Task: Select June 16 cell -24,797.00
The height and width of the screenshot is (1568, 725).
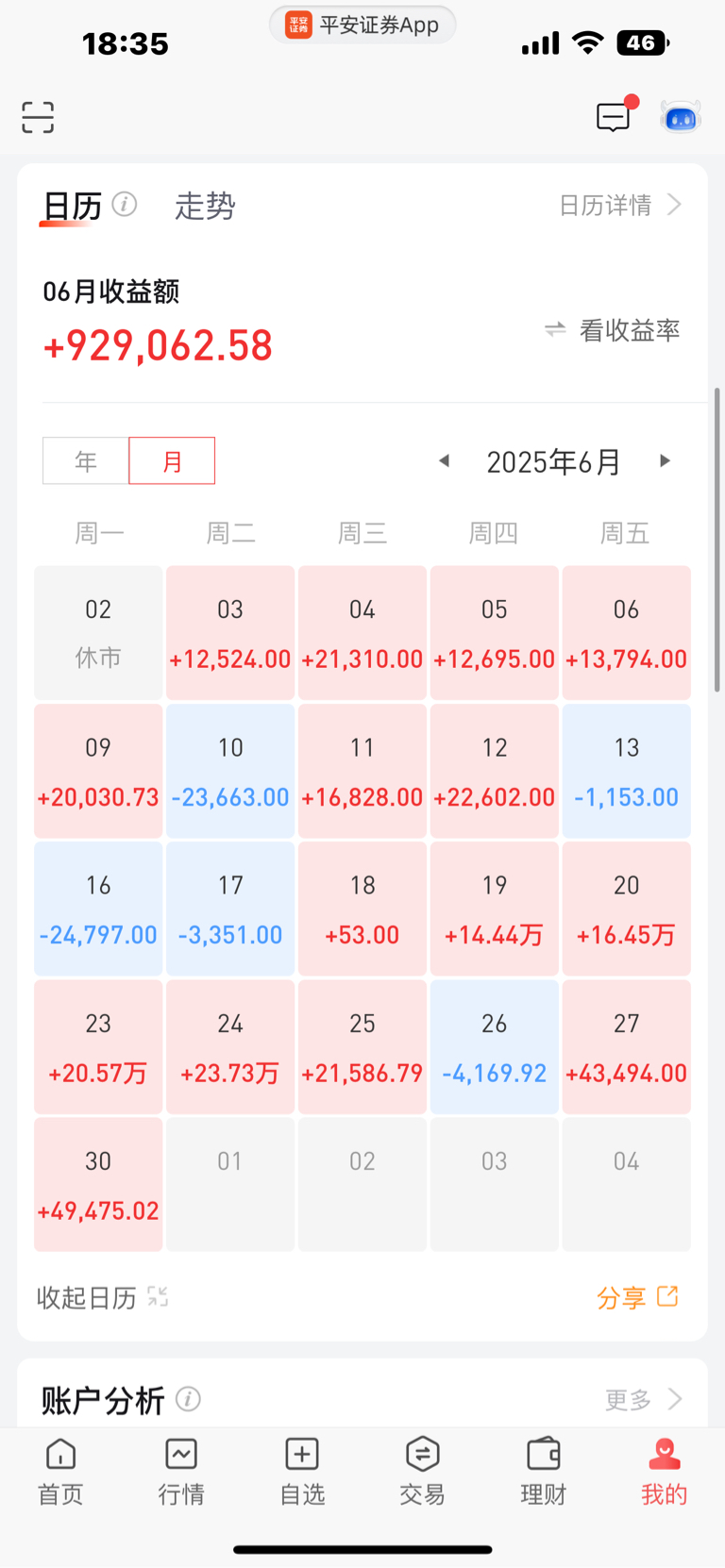Action: click(x=98, y=909)
